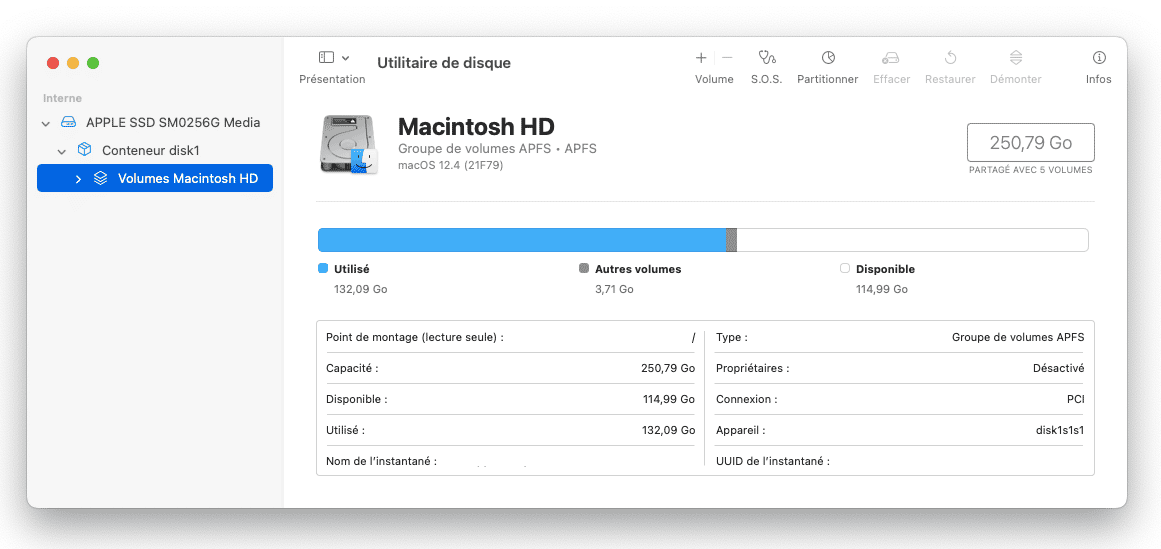Click the Infos toolbar label
1161x549 pixels.
tap(1099, 79)
